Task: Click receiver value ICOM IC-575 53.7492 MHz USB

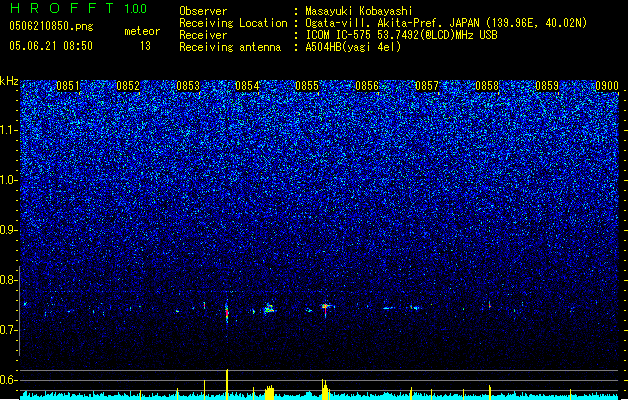Action: click(402, 35)
